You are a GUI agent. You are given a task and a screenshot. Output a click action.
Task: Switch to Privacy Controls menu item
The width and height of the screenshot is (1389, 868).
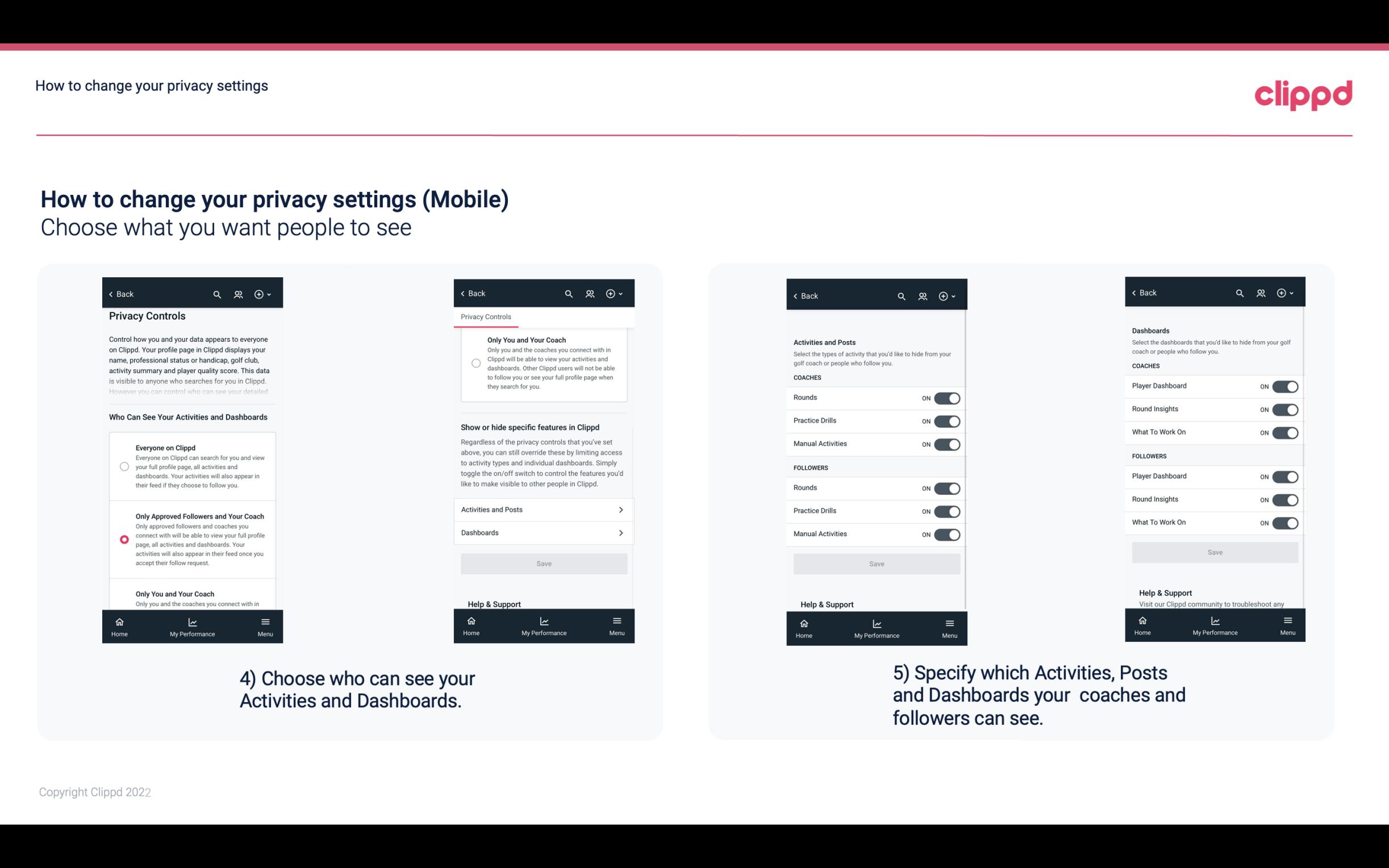tap(485, 316)
